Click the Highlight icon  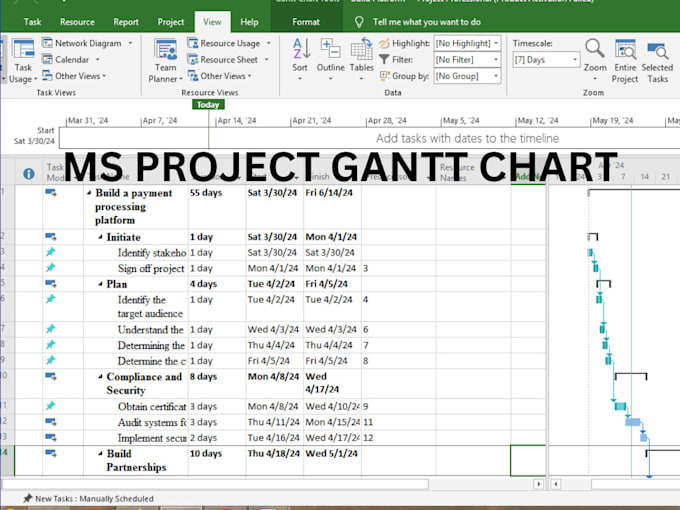click(384, 43)
